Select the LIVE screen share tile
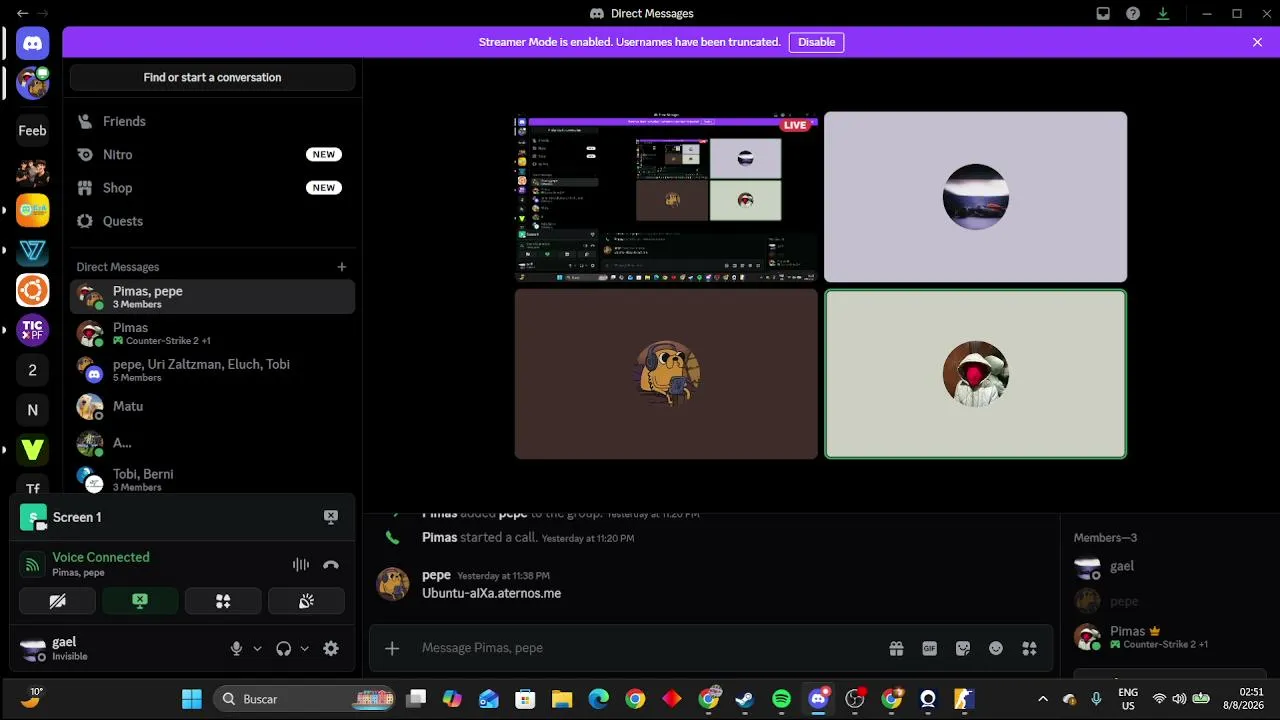 (x=666, y=197)
